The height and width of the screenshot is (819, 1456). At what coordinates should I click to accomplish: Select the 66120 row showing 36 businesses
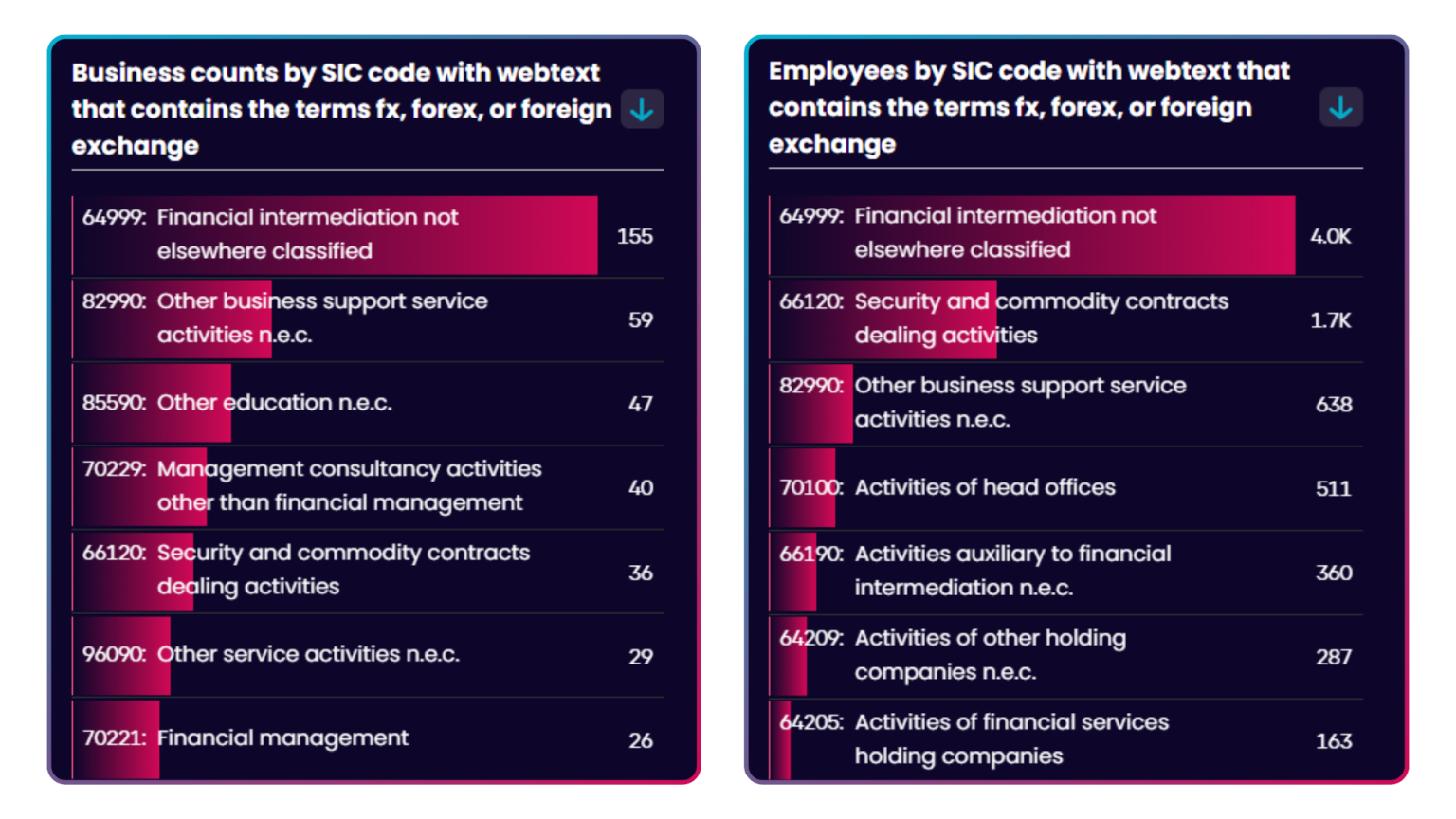[x=368, y=571]
